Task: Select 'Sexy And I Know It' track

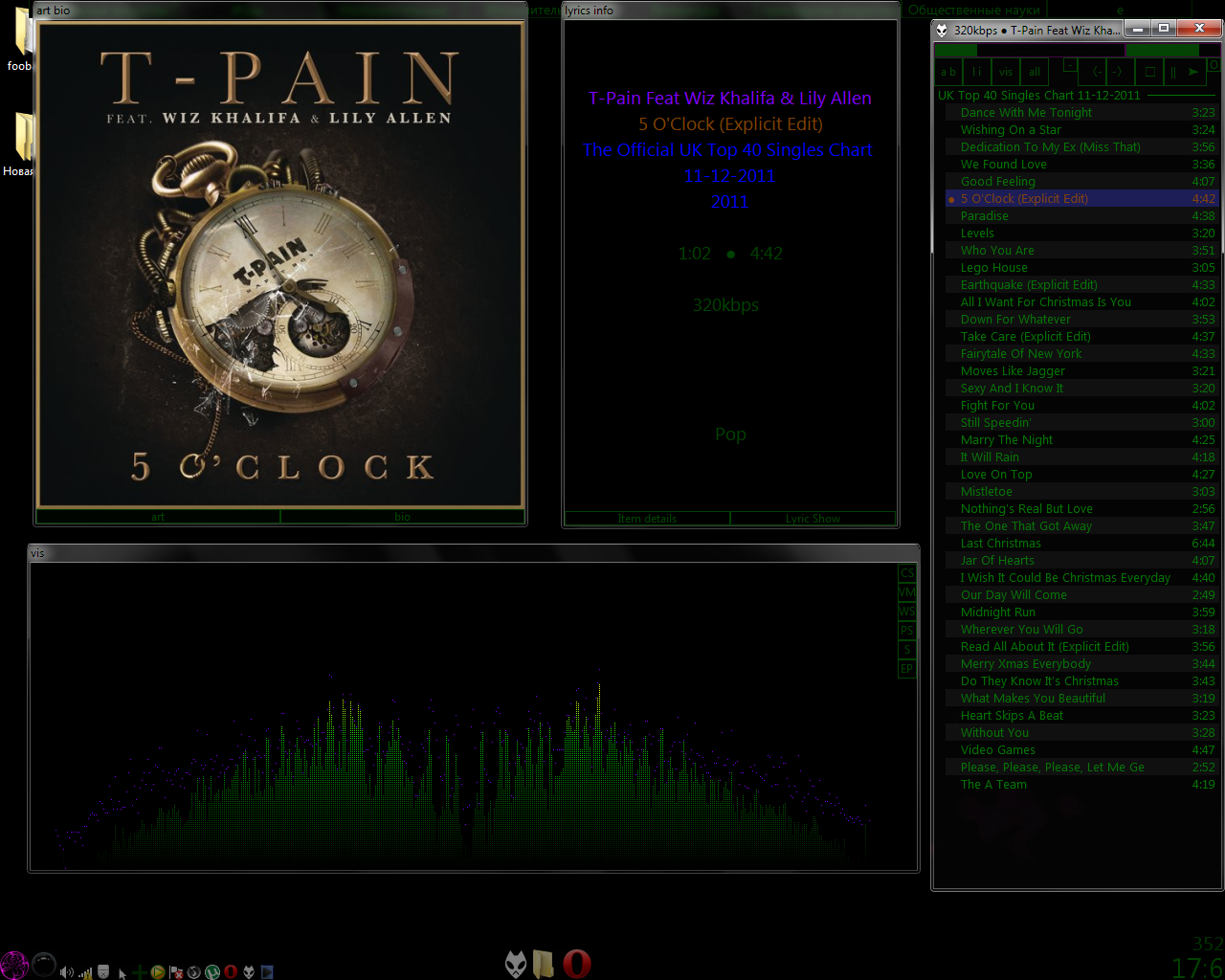Action: 1080,388
